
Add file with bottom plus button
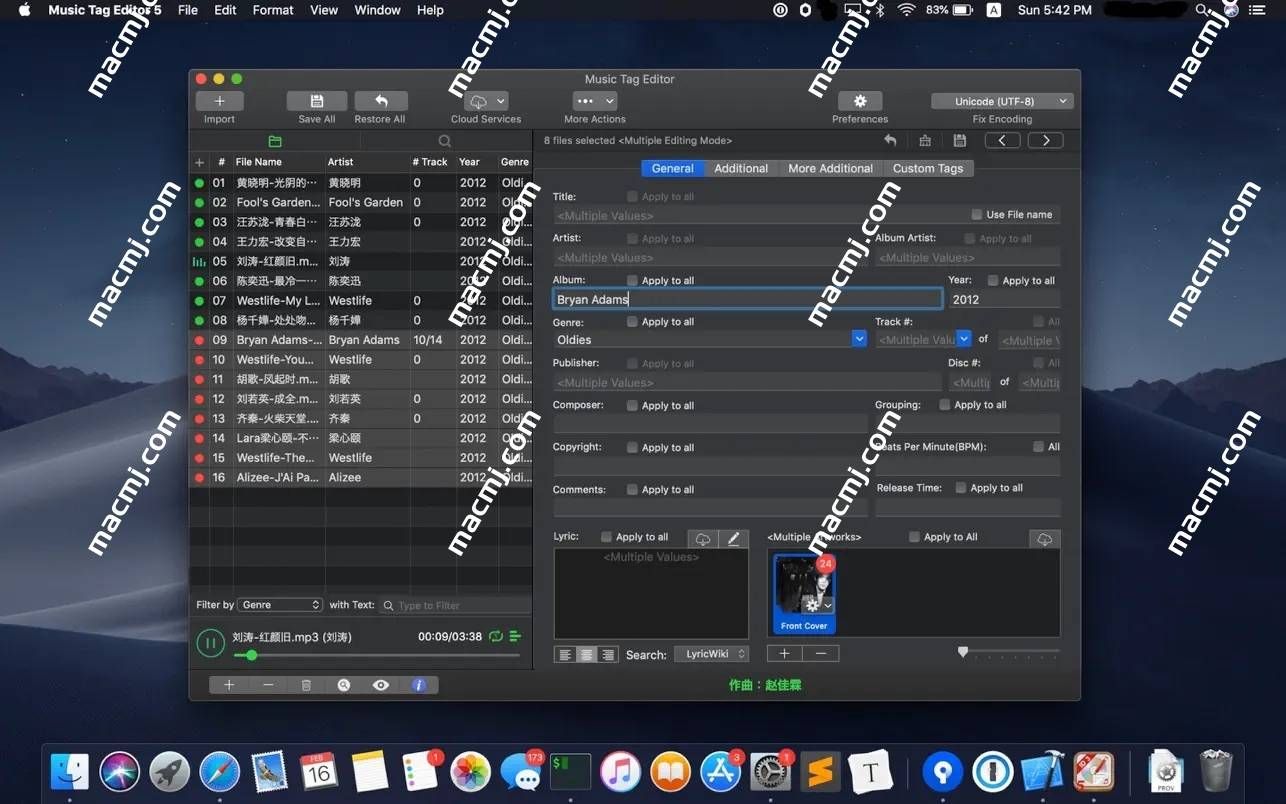click(229, 685)
